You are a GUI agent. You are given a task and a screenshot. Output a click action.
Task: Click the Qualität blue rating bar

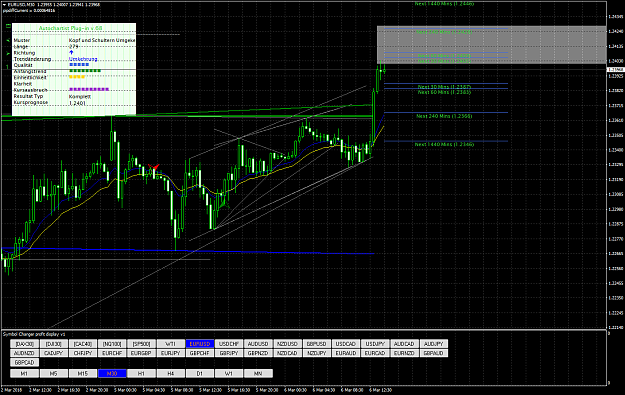79,65
